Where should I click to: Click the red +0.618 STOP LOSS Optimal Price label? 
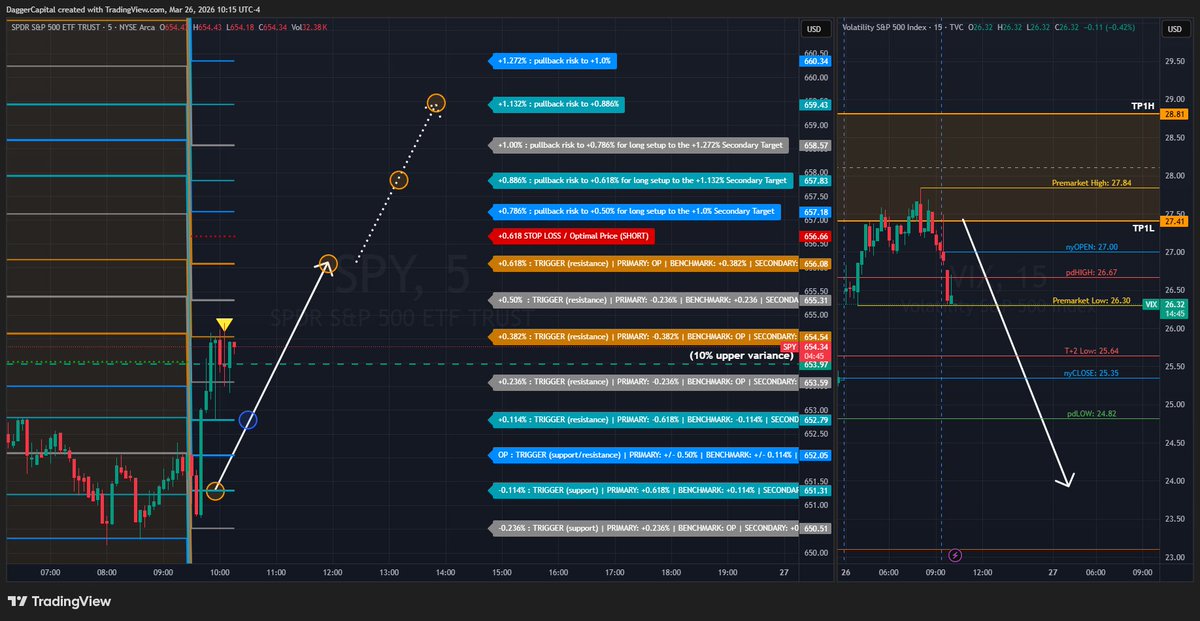[x=572, y=237]
